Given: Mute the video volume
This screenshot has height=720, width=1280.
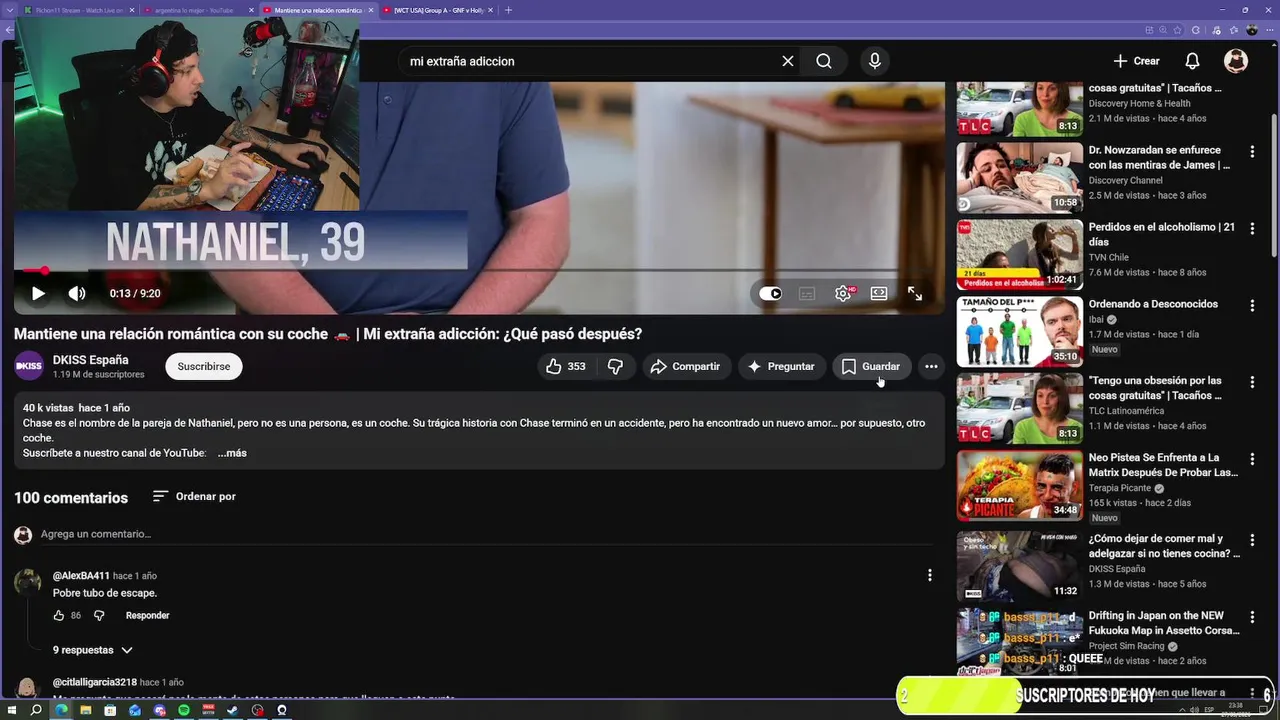Looking at the screenshot, I should (77, 293).
